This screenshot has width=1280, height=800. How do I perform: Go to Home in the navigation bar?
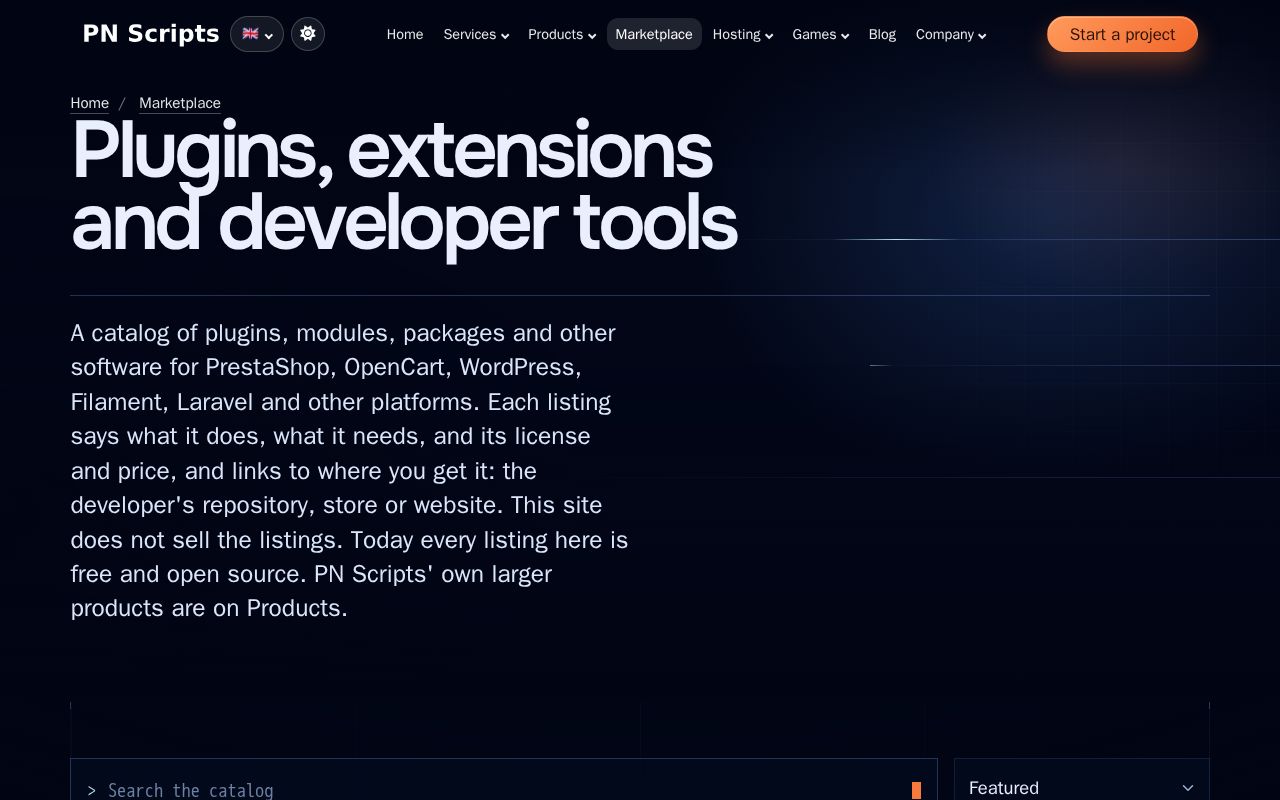pyautogui.click(x=405, y=34)
